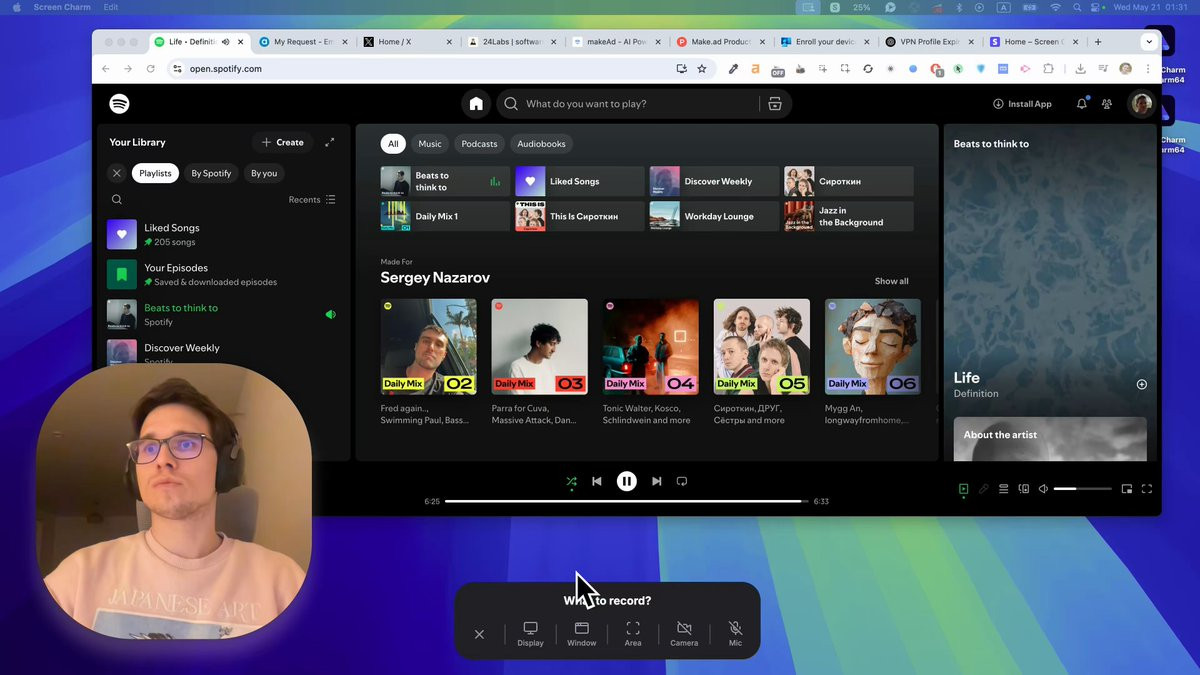Select the Podcasts filter chip
This screenshot has height=675, width=1200.
[479, 144]
